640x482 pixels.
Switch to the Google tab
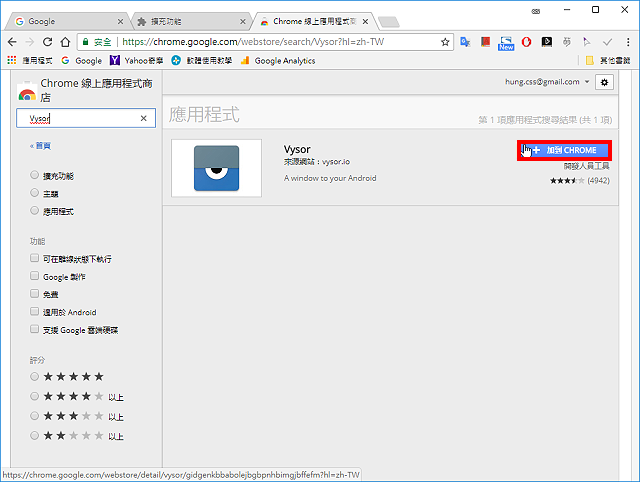[67, 21]
